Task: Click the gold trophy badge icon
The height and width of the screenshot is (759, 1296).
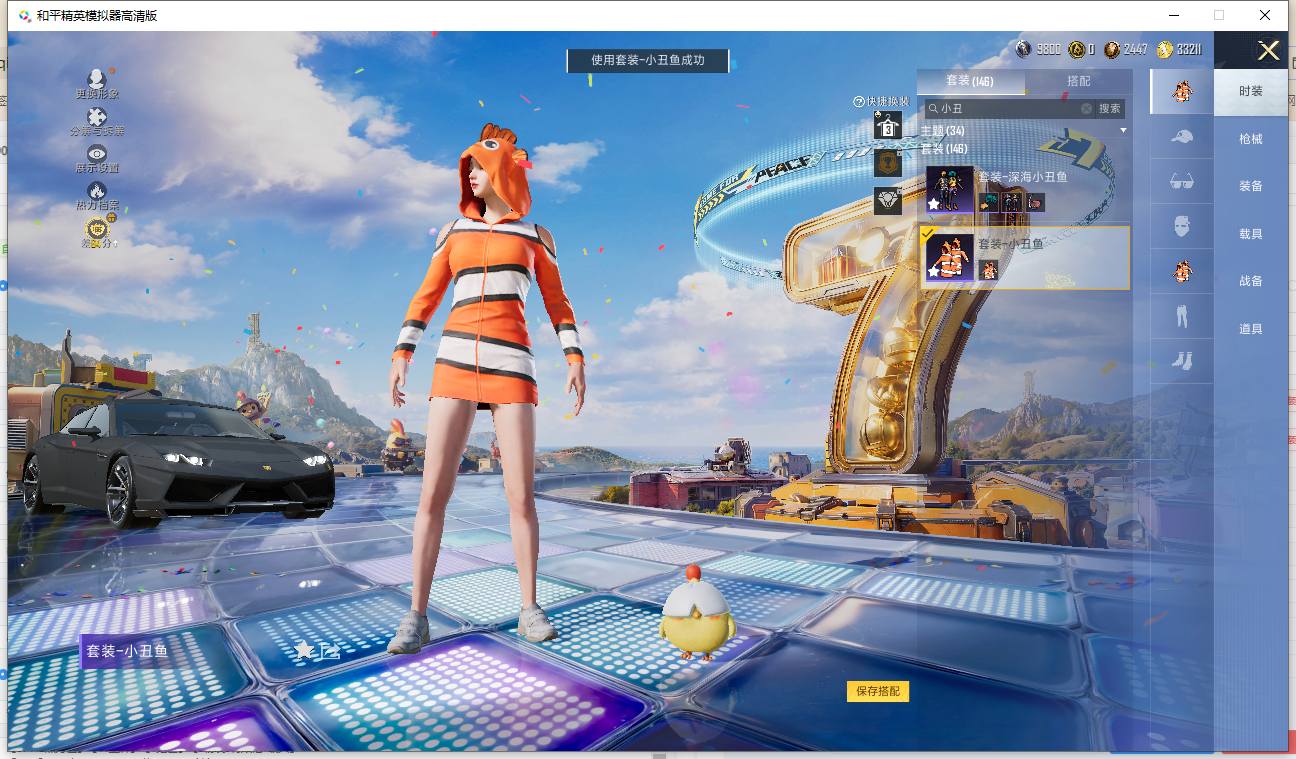Action: click(887, 163)
